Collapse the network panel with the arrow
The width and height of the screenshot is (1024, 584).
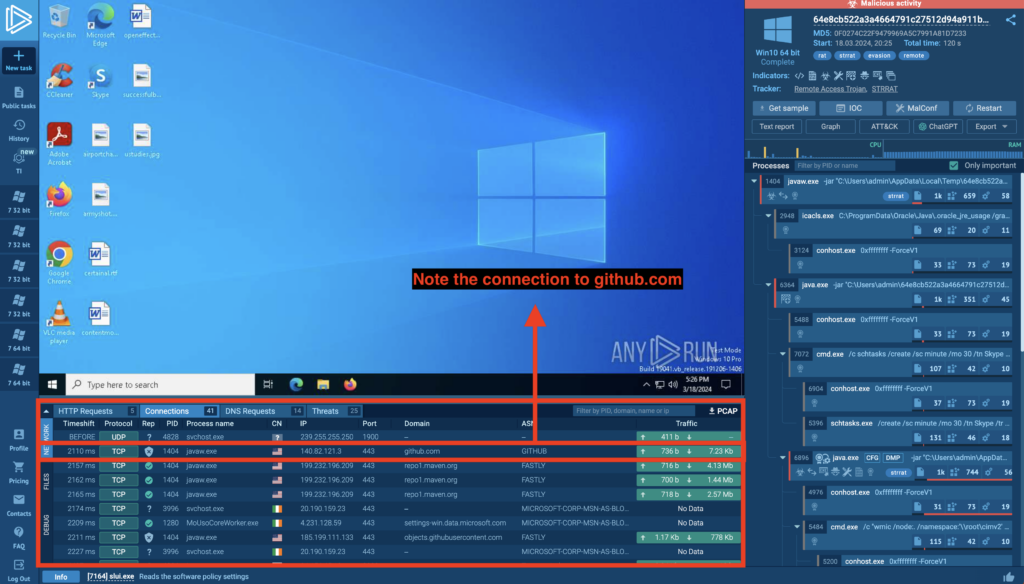(45, 411)
